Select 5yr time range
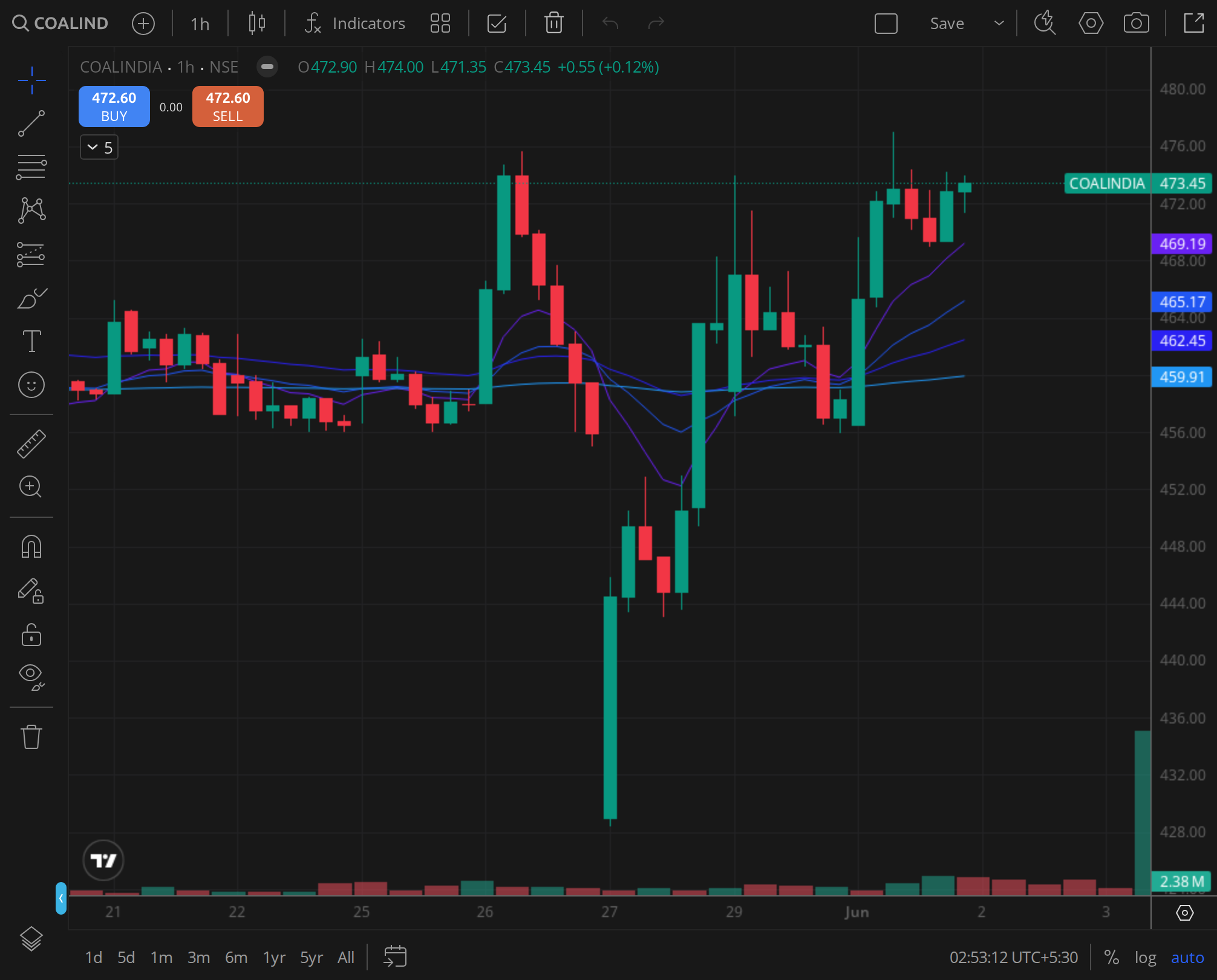Viewport: 1217px width, 980px height. click(312, 958)
